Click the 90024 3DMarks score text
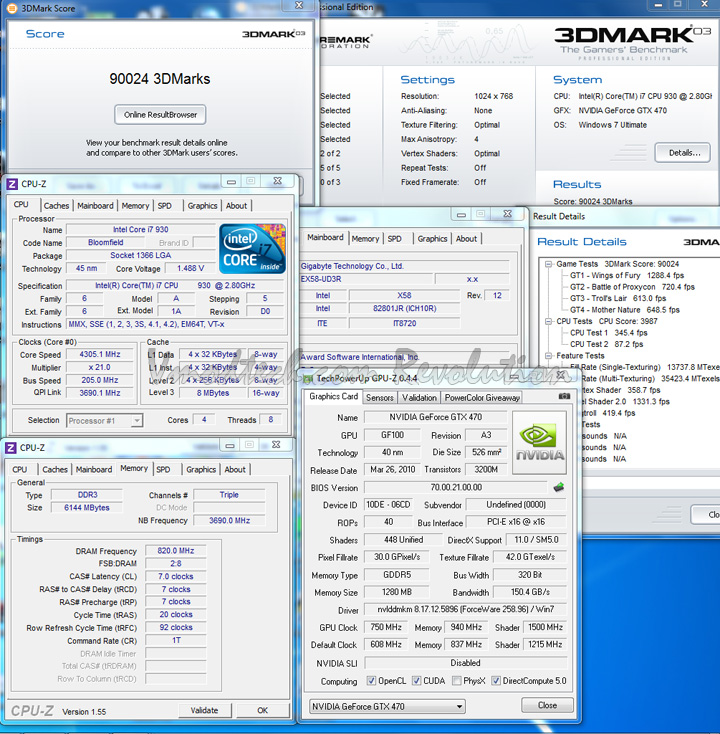Screen dimensions: 720x734 (x=160, y=79)
